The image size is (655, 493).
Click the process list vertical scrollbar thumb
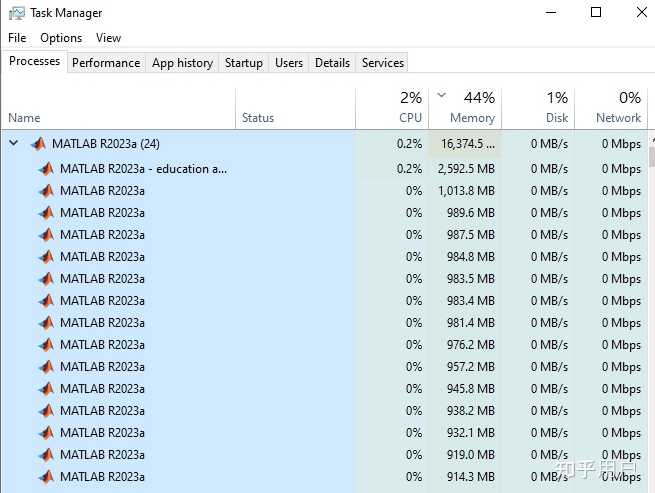pyautogui.click(x=652, y=158)
